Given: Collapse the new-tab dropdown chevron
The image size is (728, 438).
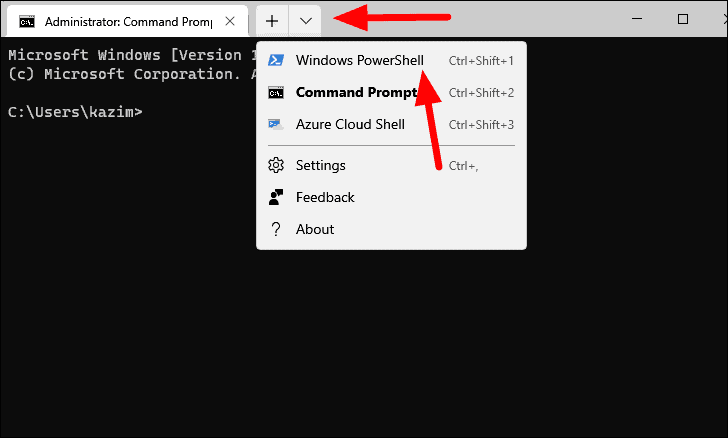Looking at the screenshot, I should pyautogui.click(x=306, y=21).
